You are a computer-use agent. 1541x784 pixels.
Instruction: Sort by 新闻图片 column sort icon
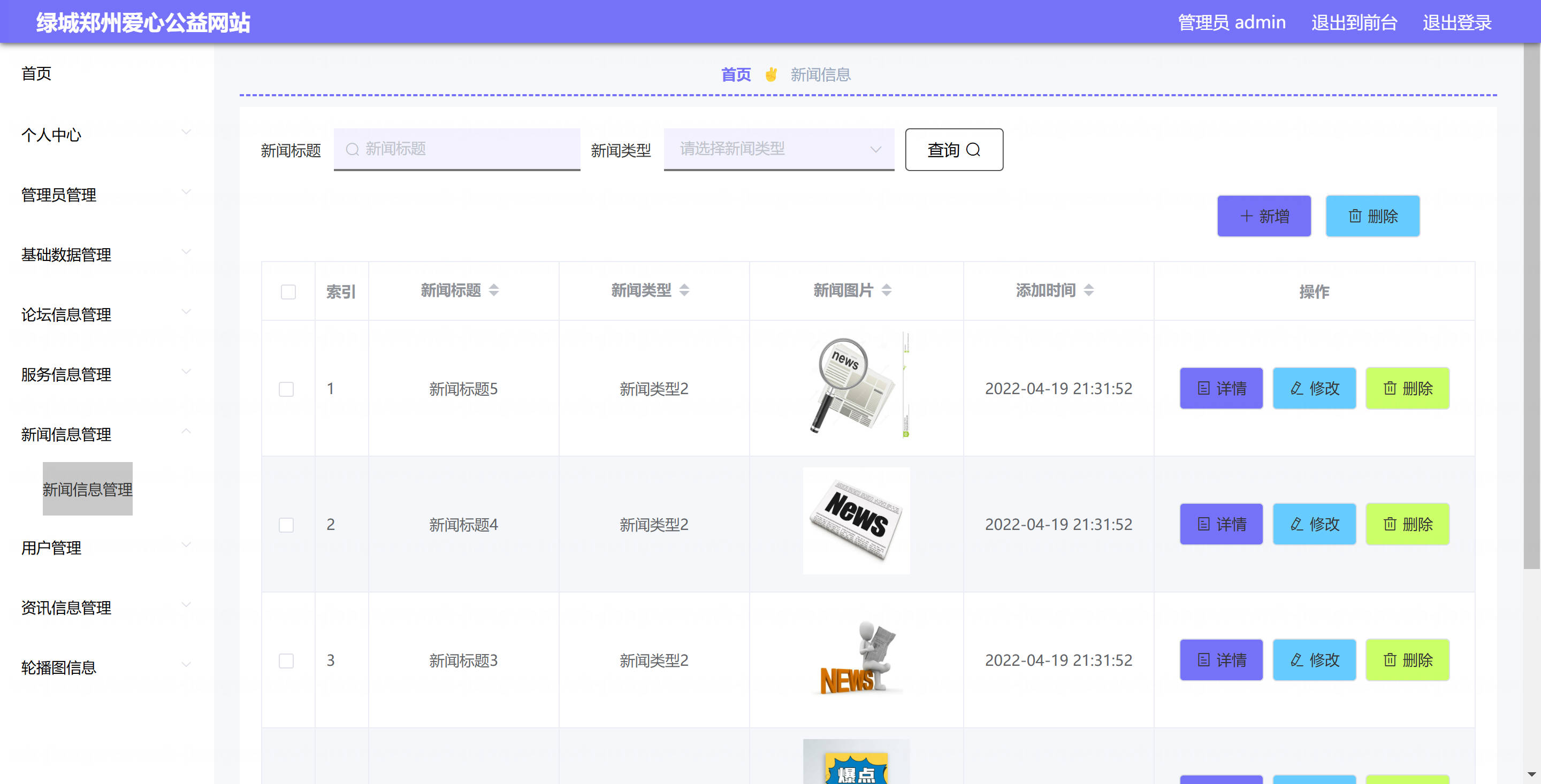click(887, 290)
